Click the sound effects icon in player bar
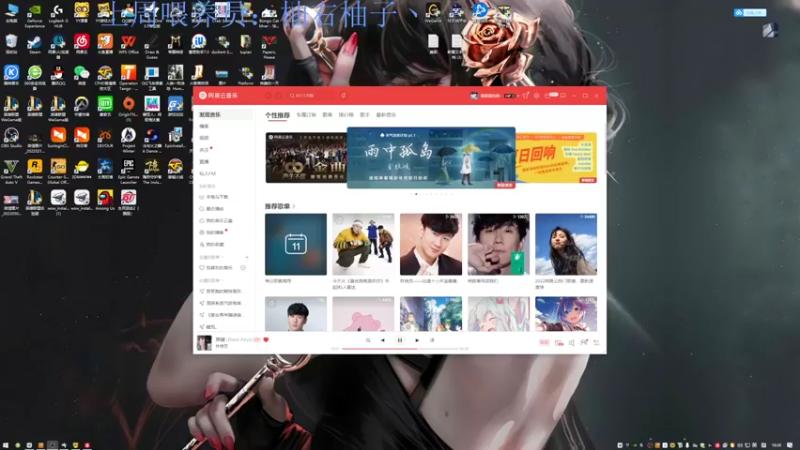Viewport: 800px width, 450px height. 559,343
